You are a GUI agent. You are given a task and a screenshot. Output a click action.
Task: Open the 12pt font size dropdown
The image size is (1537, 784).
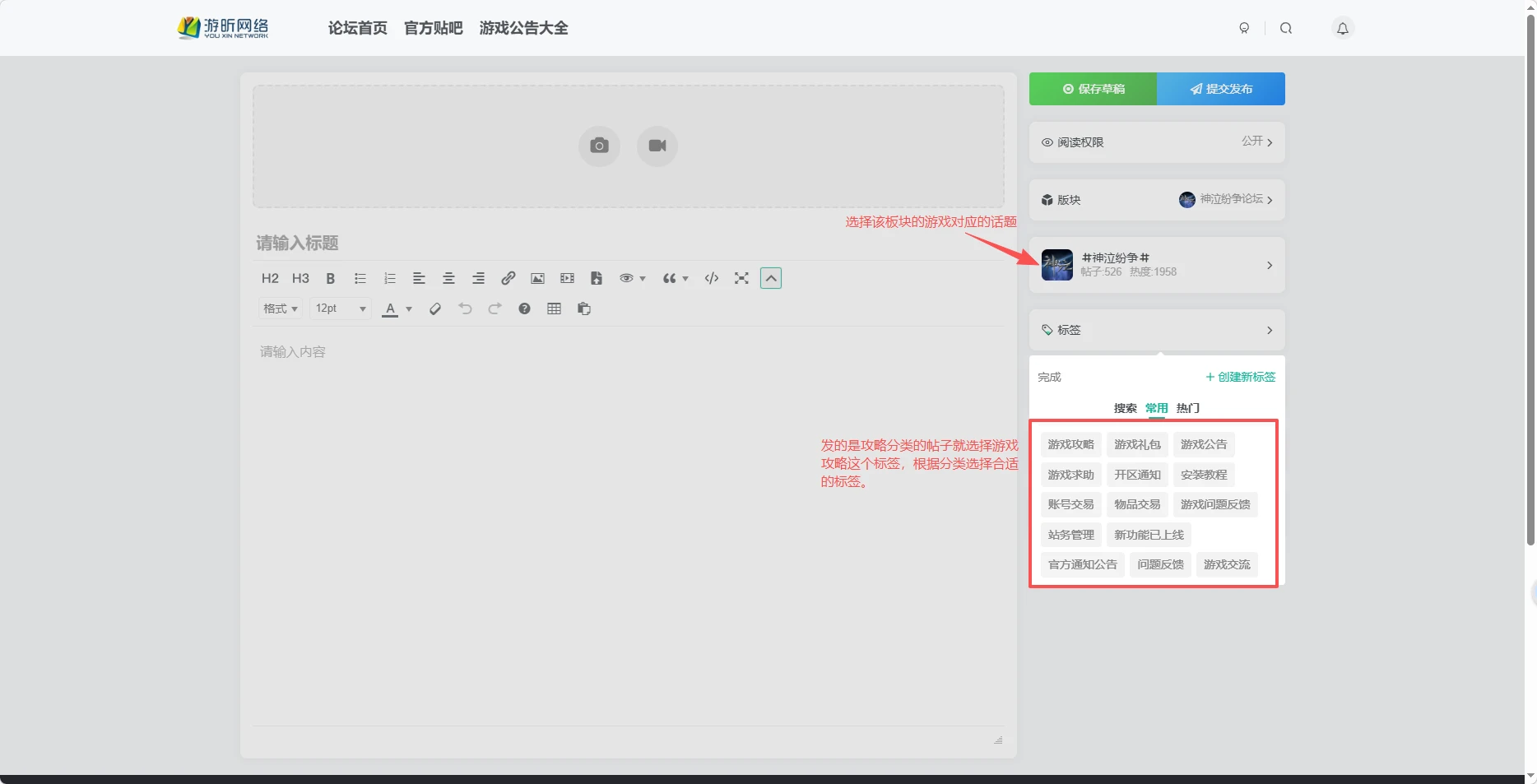tap(341, 308)
